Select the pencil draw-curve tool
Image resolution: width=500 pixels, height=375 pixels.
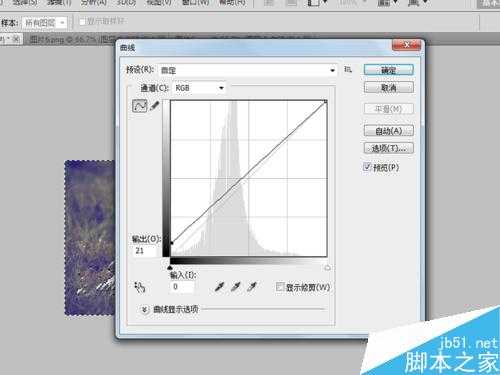(154, 106)
